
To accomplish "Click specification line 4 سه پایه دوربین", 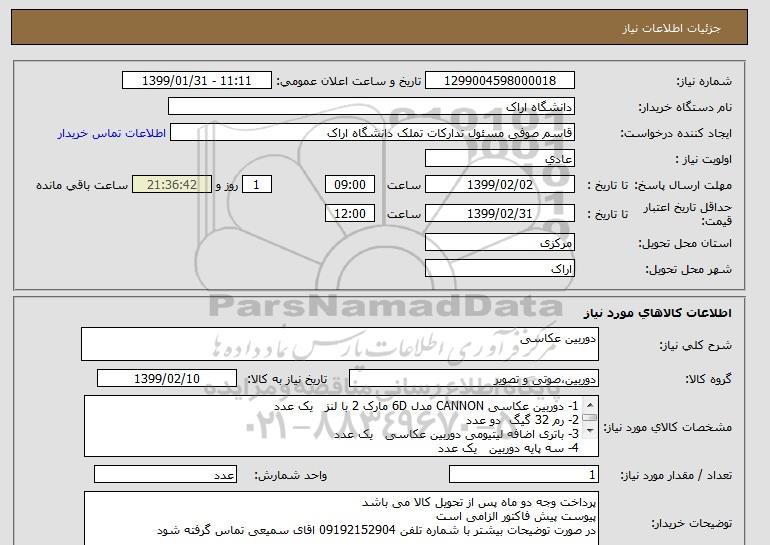I will [508, 449].
